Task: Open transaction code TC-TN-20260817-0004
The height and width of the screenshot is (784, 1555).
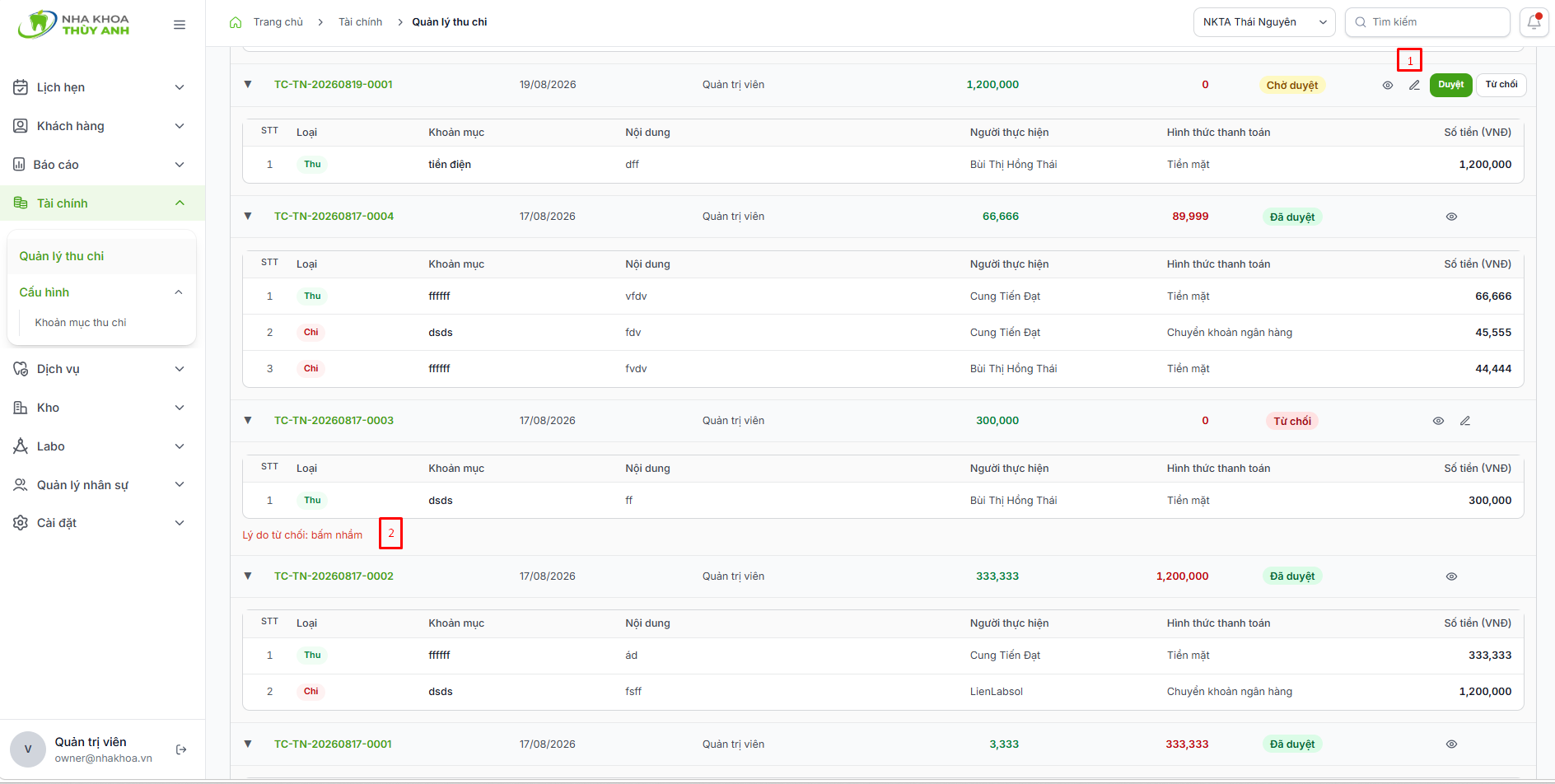Action: 334,217
